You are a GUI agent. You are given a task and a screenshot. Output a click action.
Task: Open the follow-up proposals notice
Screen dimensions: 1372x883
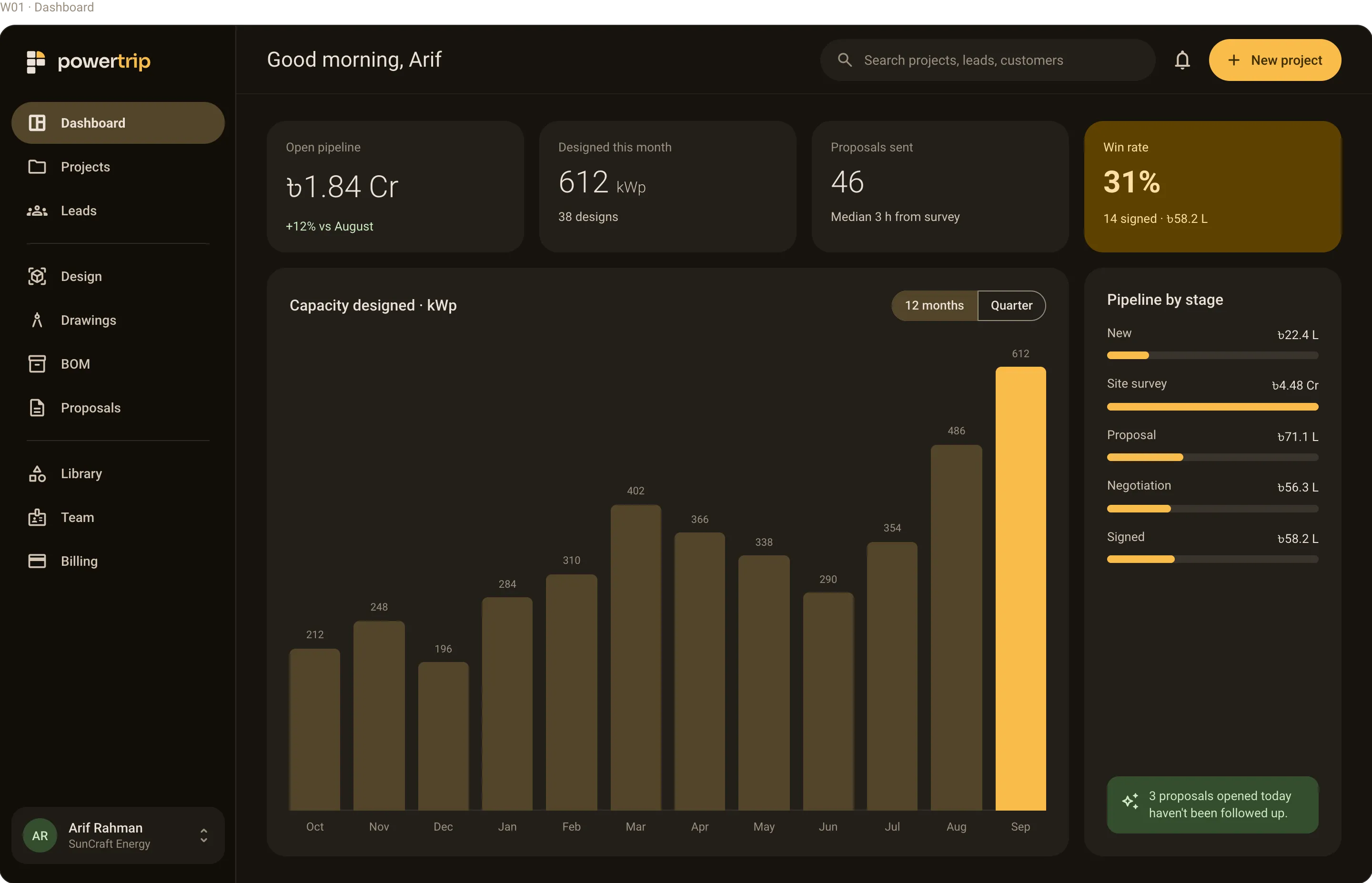pos(1212,804)
